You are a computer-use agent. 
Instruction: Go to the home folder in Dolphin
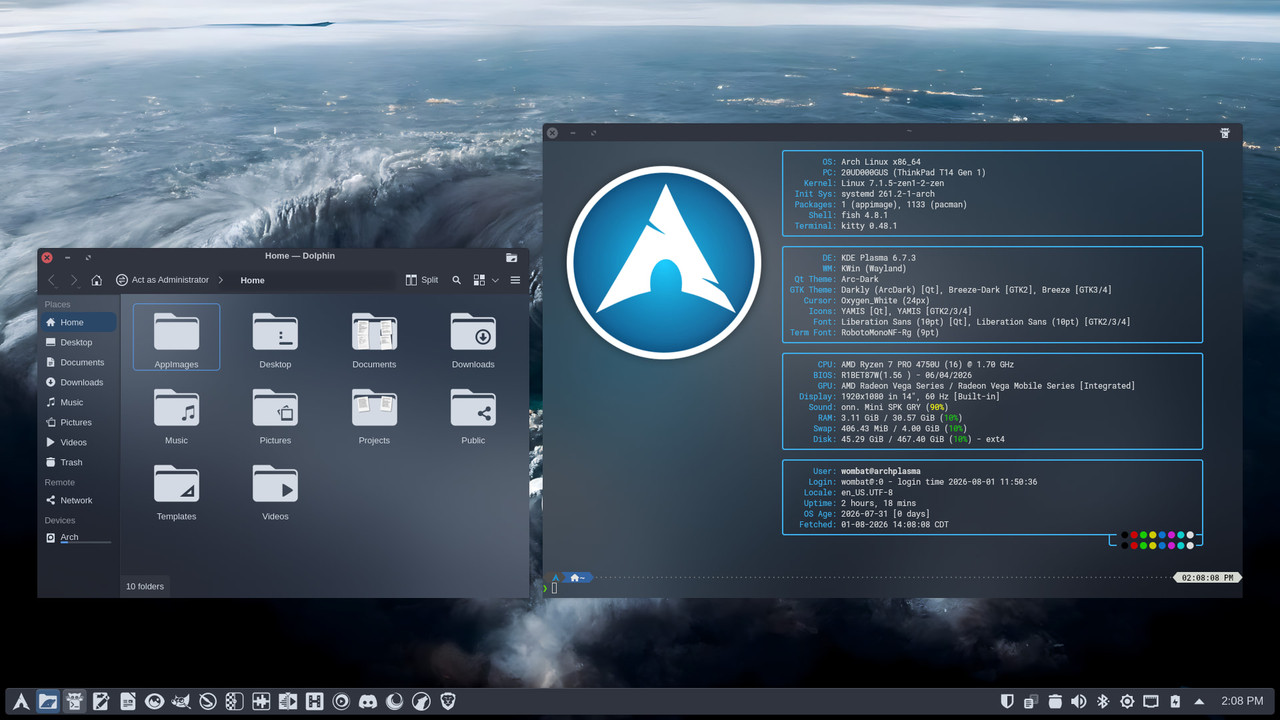point(97,280)
